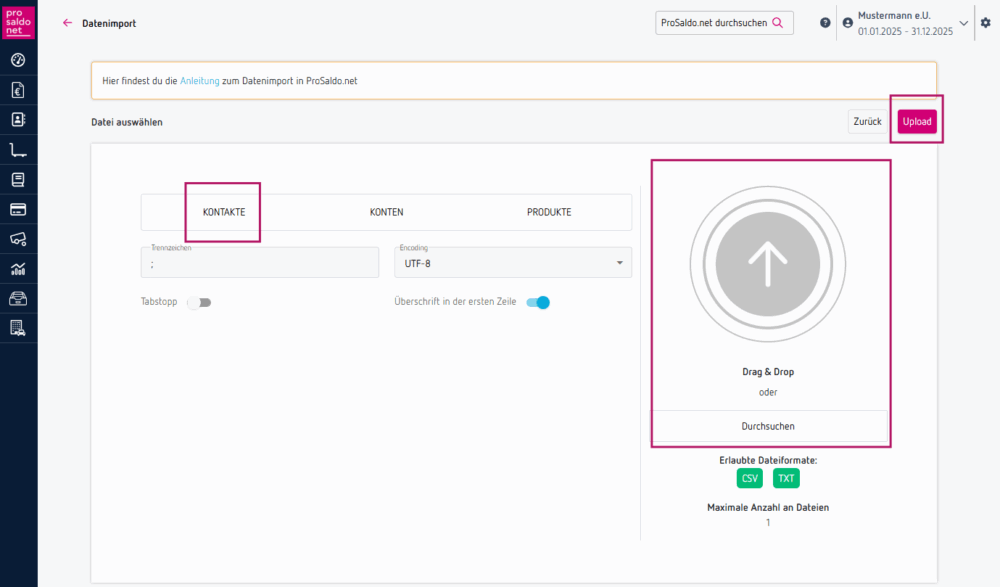This screenshot has height=587, width=1000.
Task: Click the chart statistics icon in sidebar
Action: tap(18, 268)
